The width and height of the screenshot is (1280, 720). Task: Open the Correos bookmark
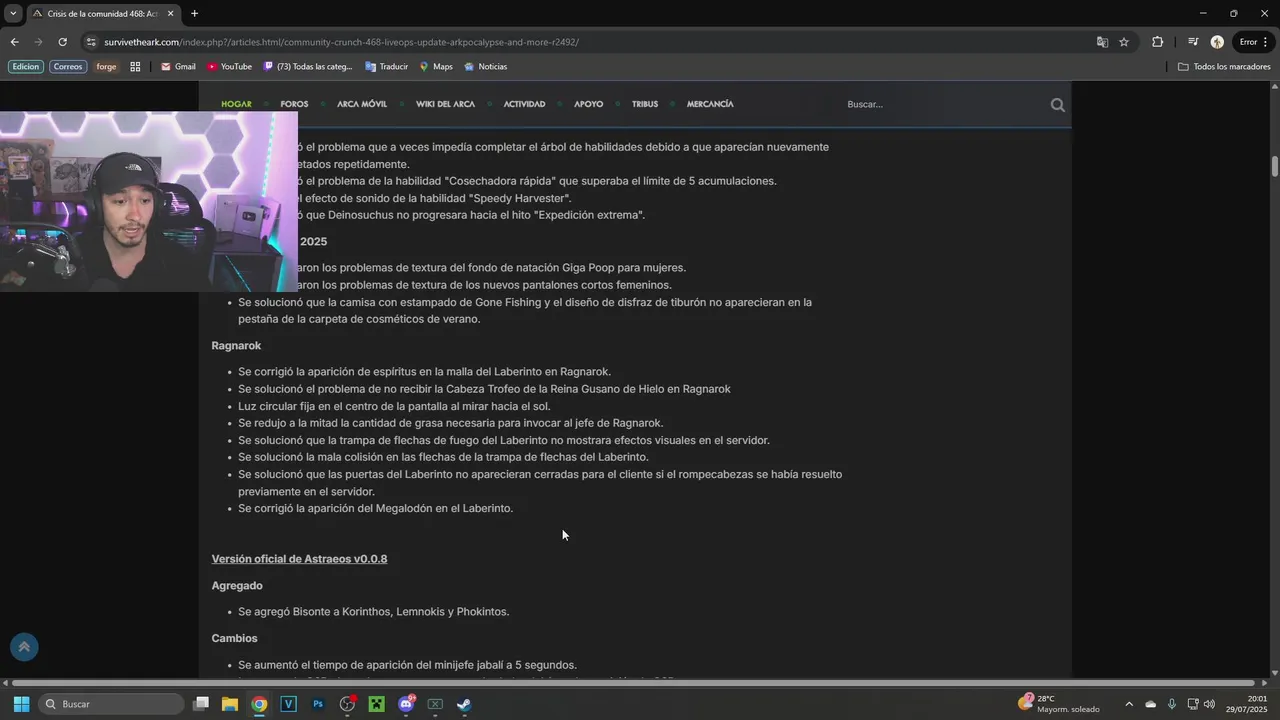click(68, 67)
